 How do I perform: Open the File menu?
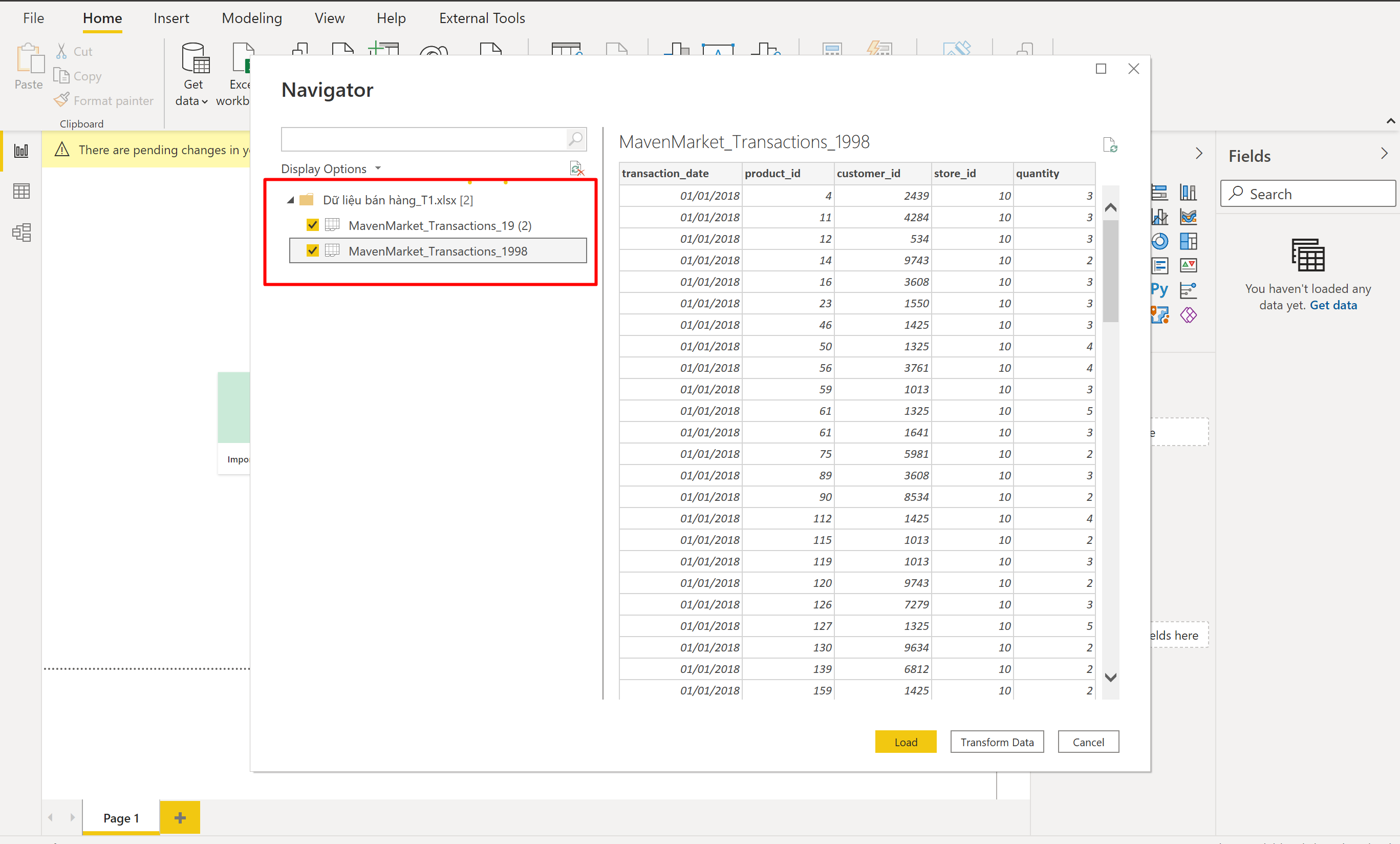point(33,18)
